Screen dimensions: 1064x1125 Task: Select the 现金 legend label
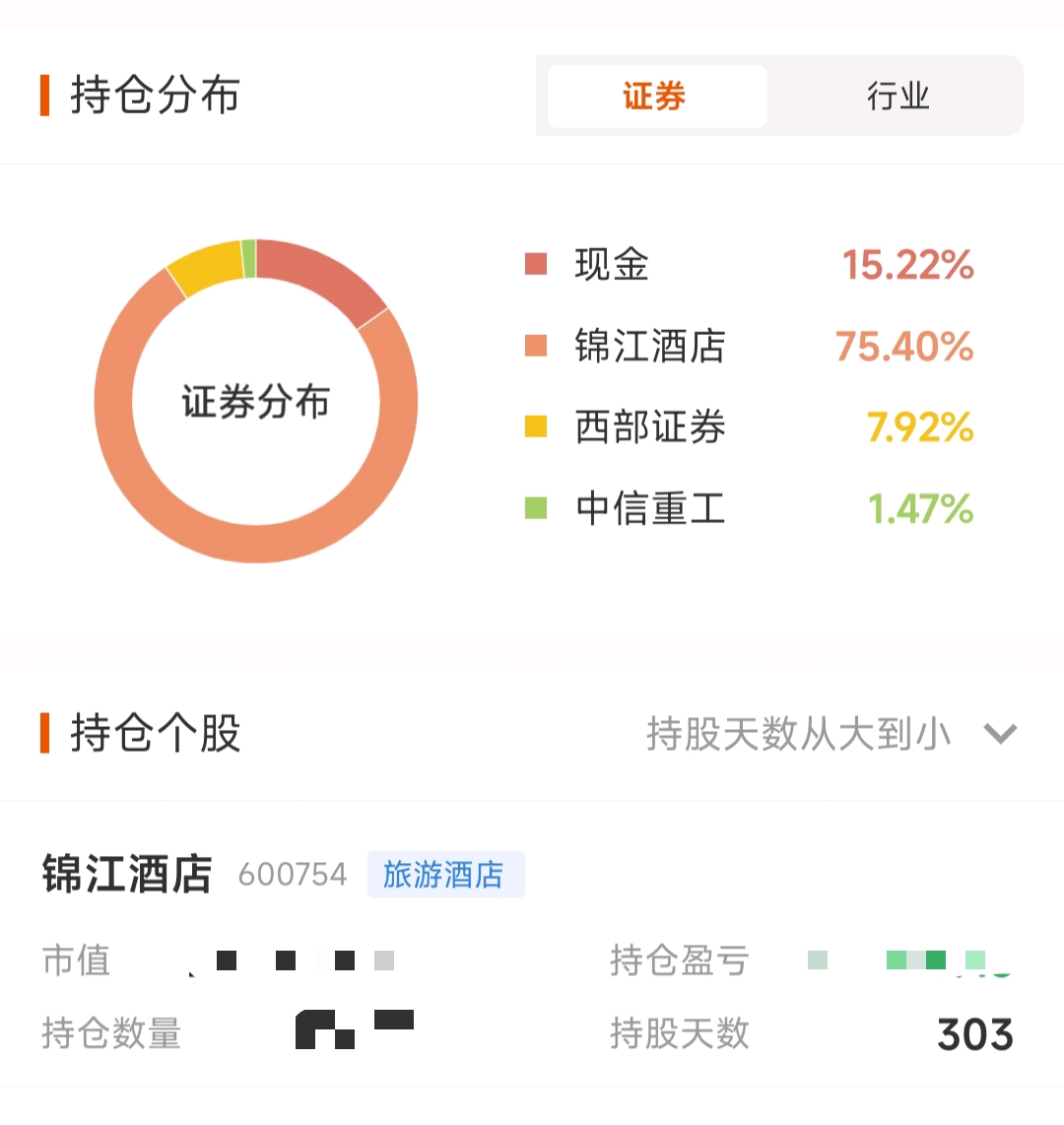[x=612, y=264]
